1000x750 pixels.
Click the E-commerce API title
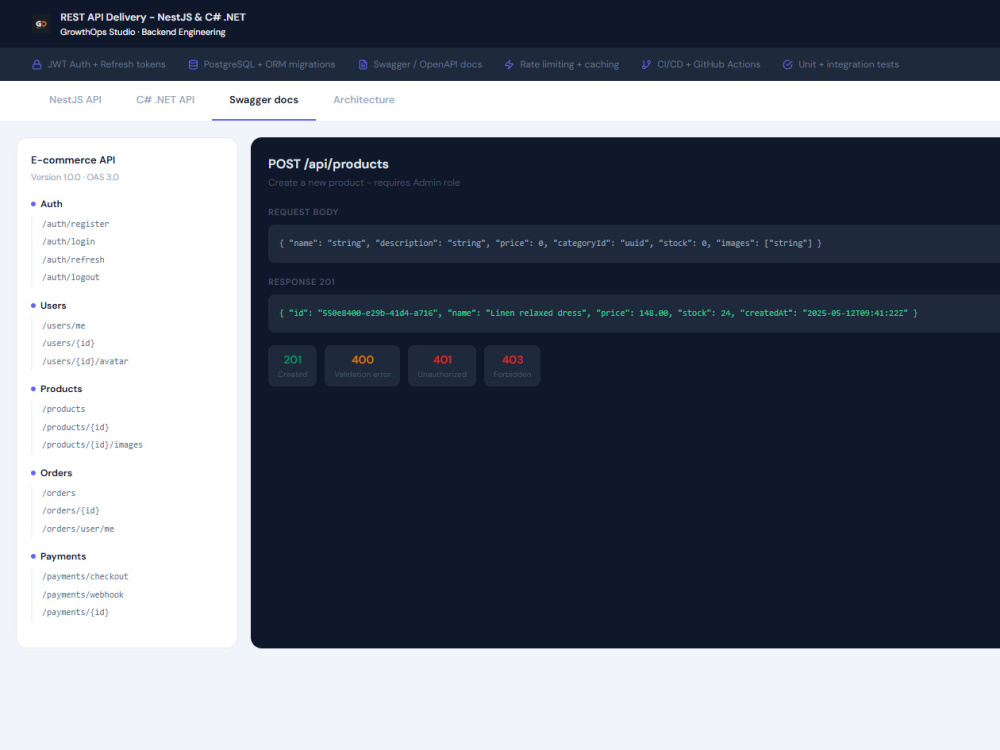73,160
